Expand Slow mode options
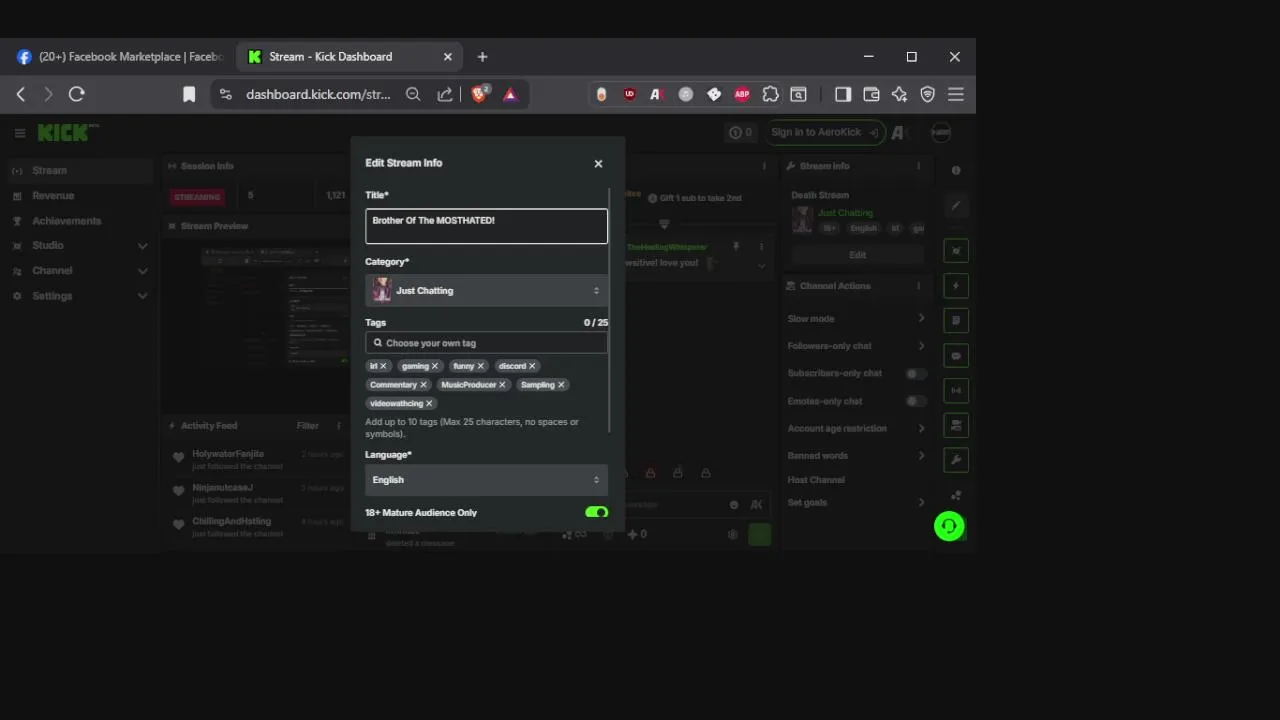Screen dimensions: 1280x720 click(857, 319)
